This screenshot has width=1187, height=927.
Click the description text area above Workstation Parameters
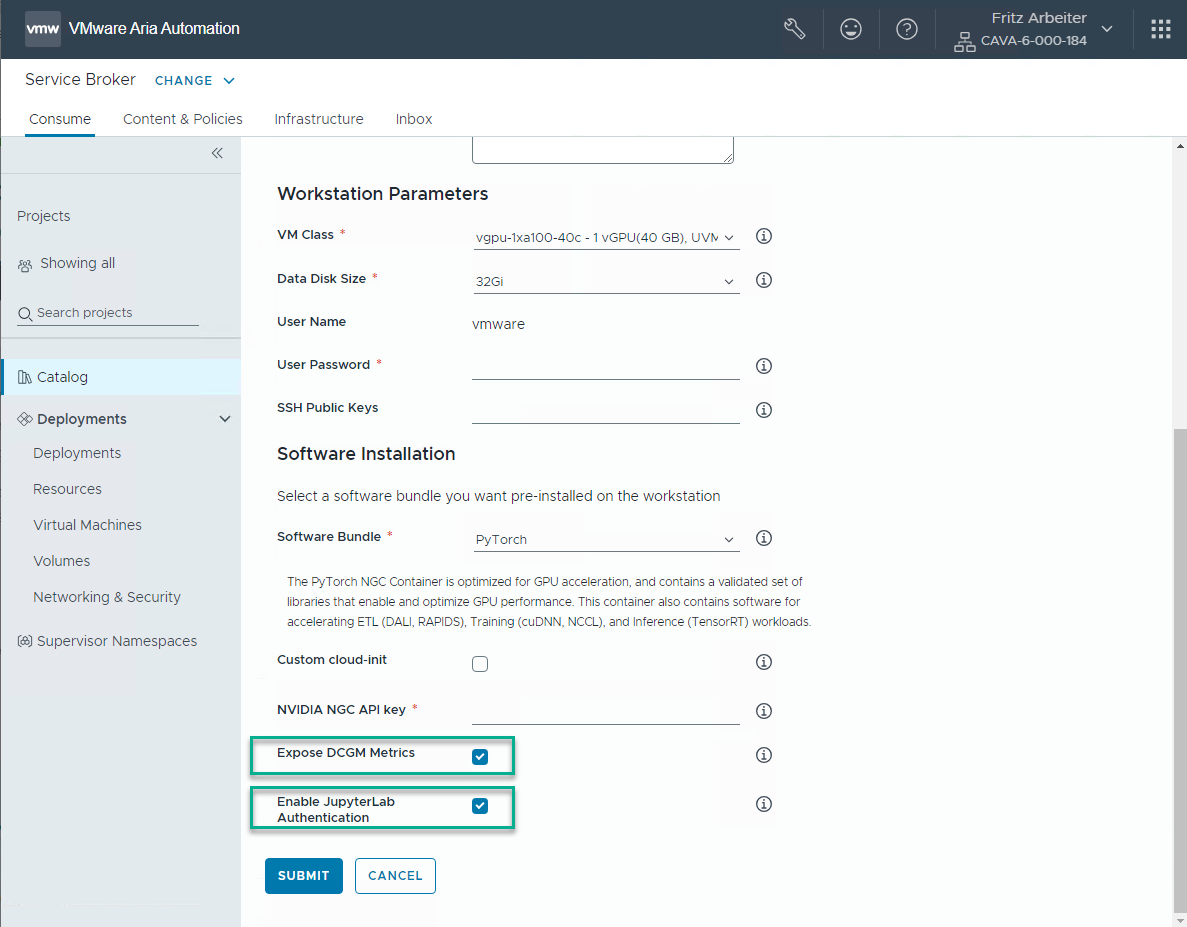click(x=603, y=150)
